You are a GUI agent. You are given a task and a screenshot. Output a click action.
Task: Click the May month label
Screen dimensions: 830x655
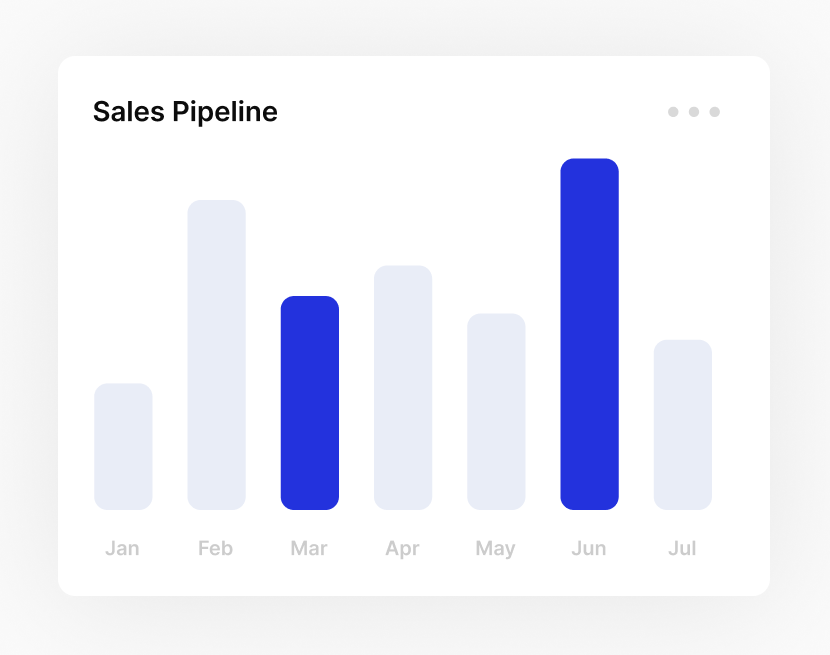click(496, 548)
